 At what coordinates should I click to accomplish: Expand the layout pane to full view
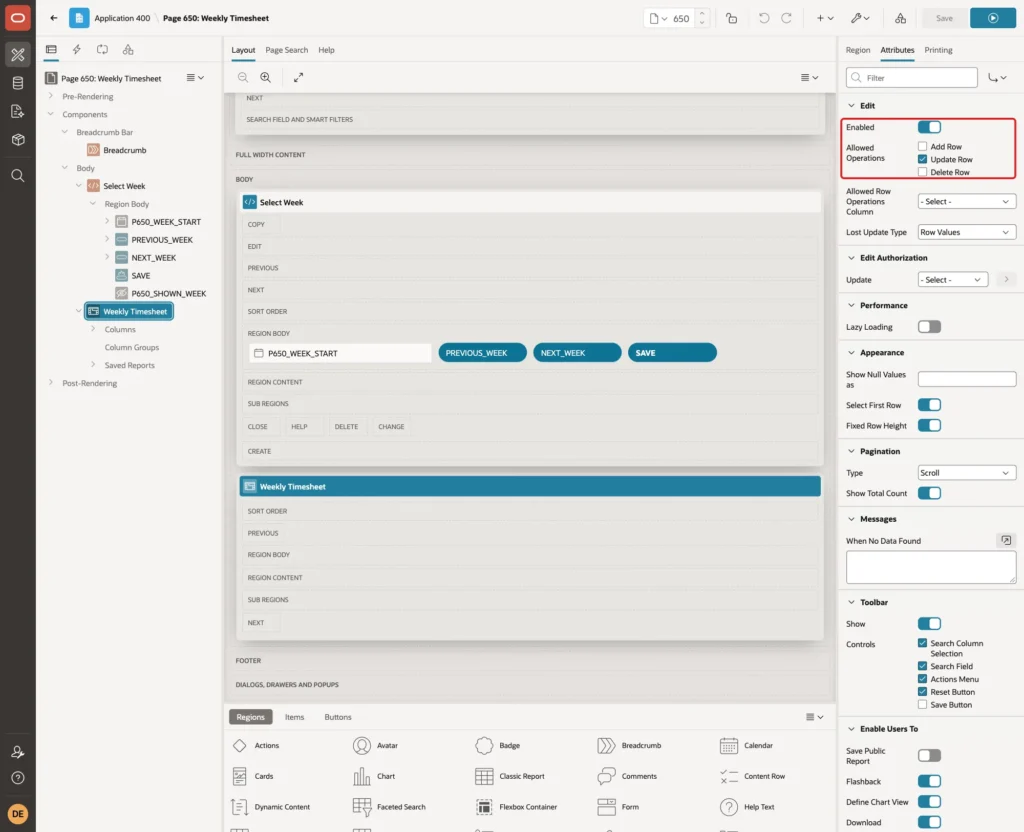pos(298,77)
